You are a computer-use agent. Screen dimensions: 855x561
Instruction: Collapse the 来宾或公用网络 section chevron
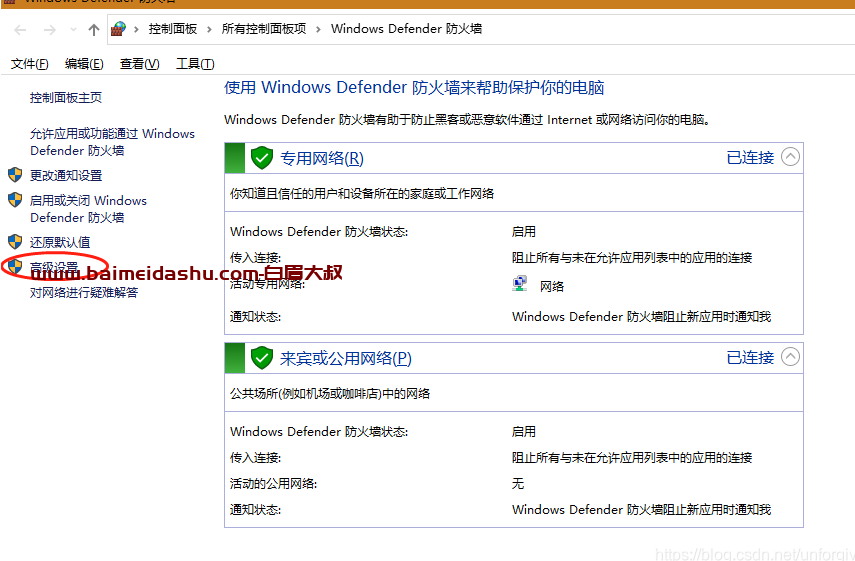pos(790,357)
